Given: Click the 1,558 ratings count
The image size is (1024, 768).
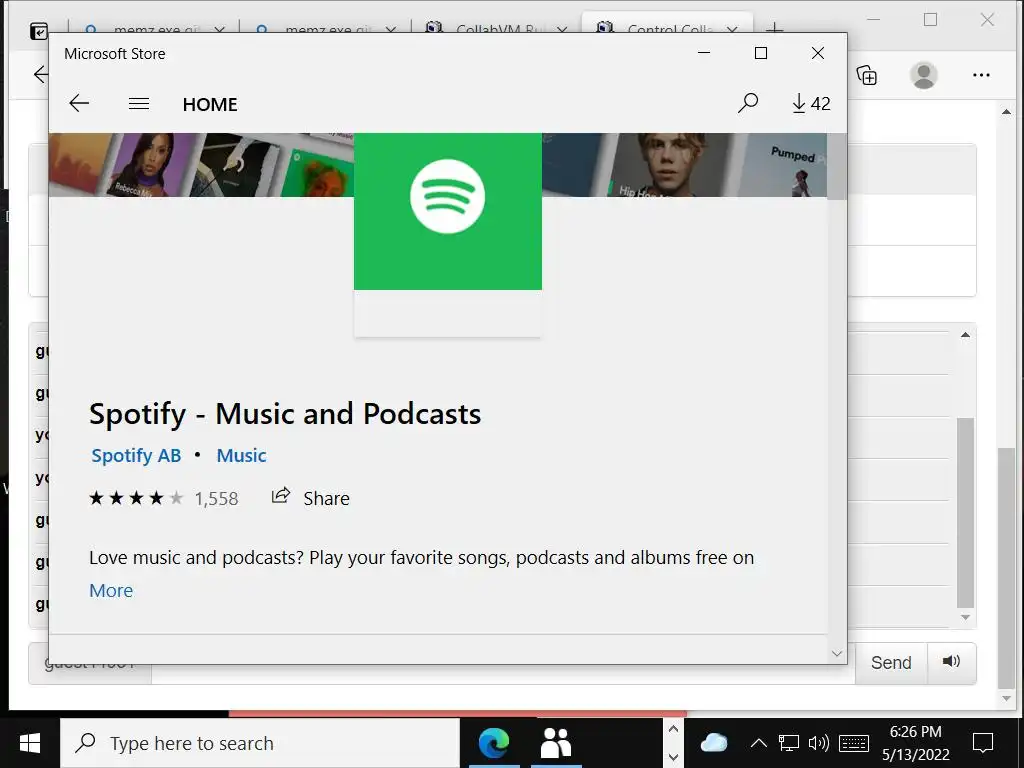Looking at the screenshot, I should coord(216,499).
